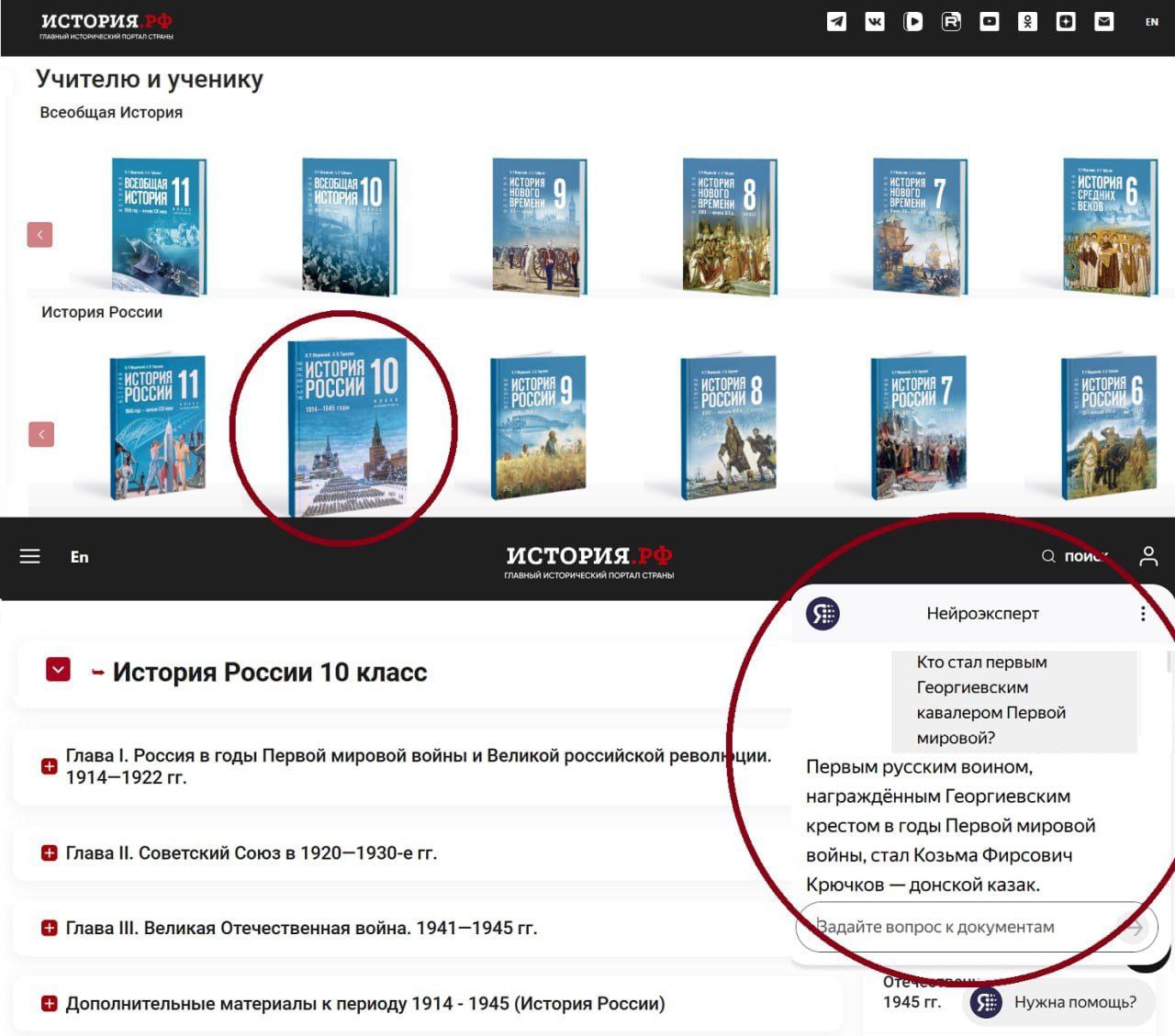Click previous arrow in История России carousel
This screenshot has height=1036, width=1175.
41,434
